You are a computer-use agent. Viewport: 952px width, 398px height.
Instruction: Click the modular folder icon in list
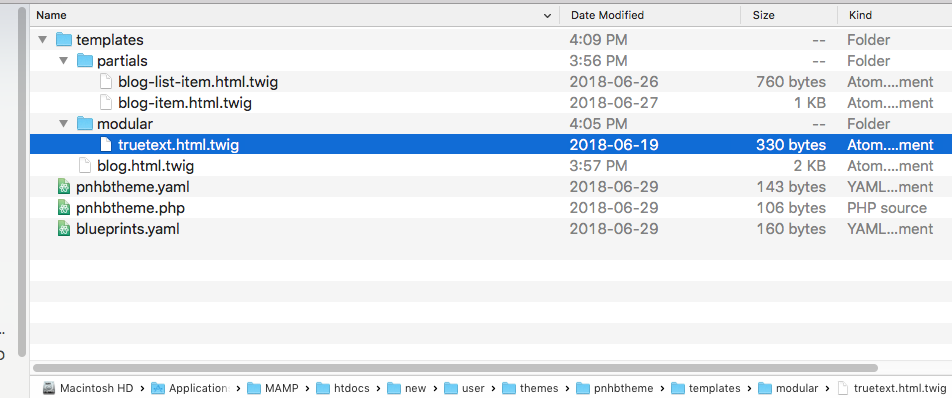(x=85, y=124)
